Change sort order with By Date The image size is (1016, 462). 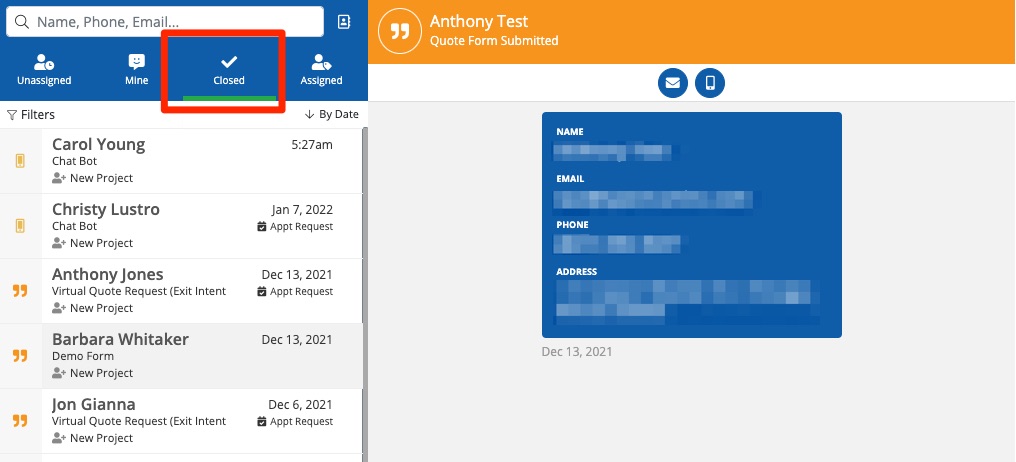coord(332,115)
